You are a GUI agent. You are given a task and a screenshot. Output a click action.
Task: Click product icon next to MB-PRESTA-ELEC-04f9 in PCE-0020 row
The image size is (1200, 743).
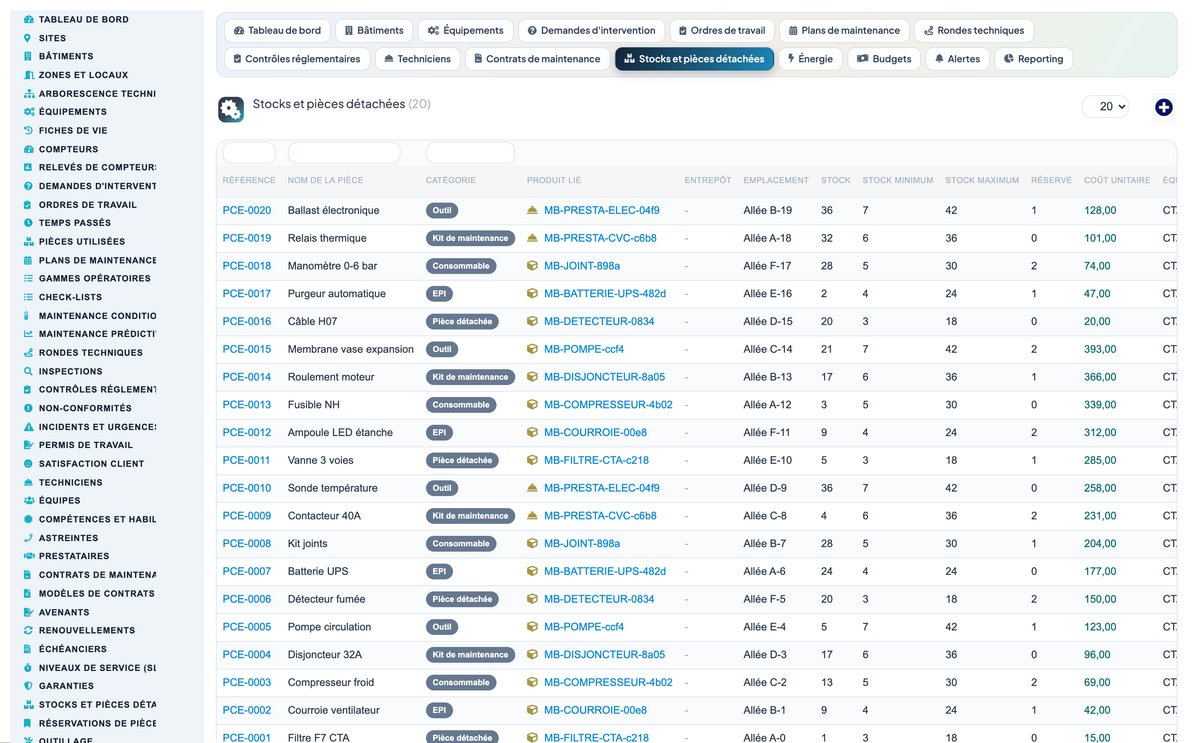point(532,211)
